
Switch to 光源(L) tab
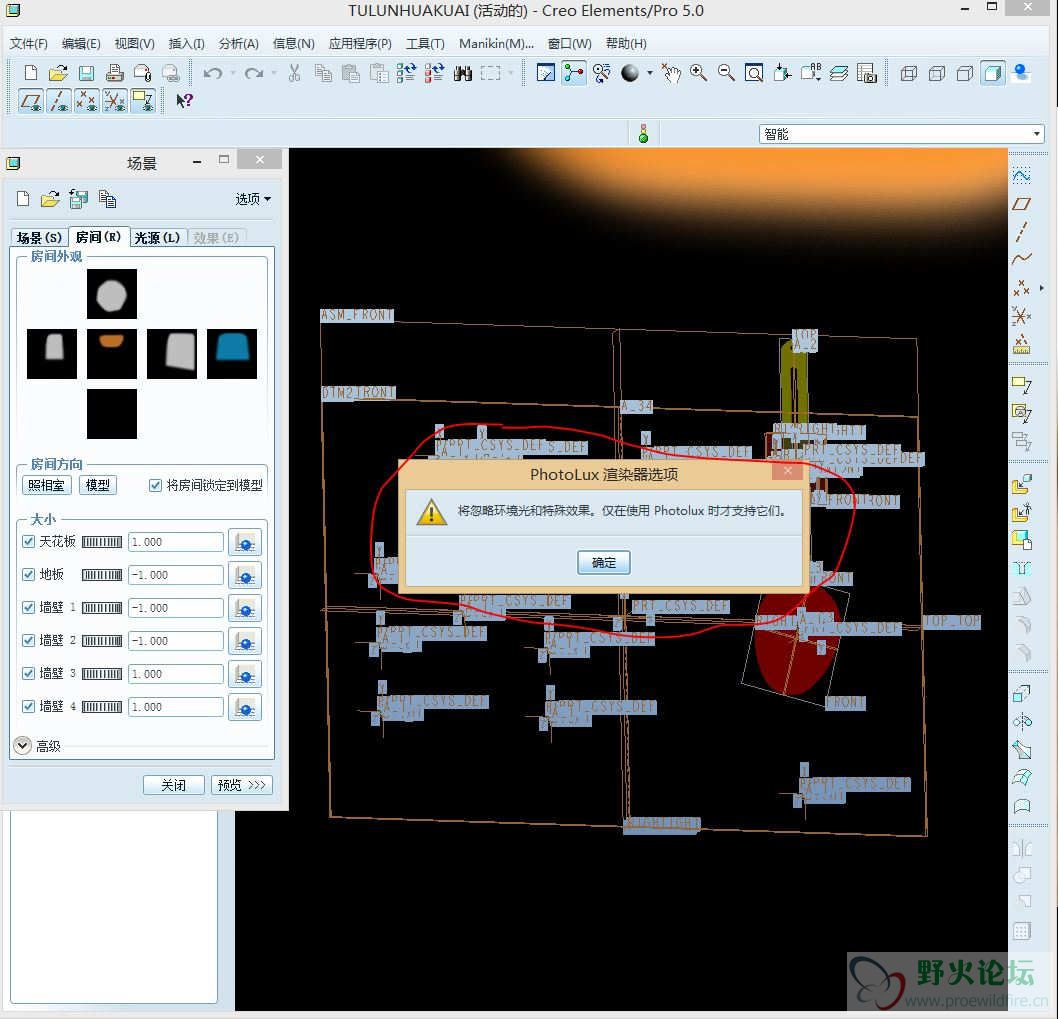(157, 238)
